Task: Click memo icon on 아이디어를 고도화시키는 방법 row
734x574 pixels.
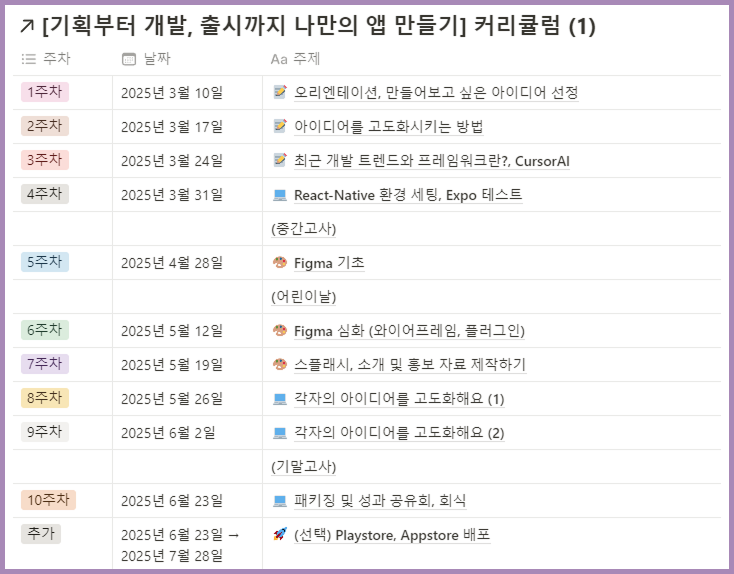Action: pos(280,126)
